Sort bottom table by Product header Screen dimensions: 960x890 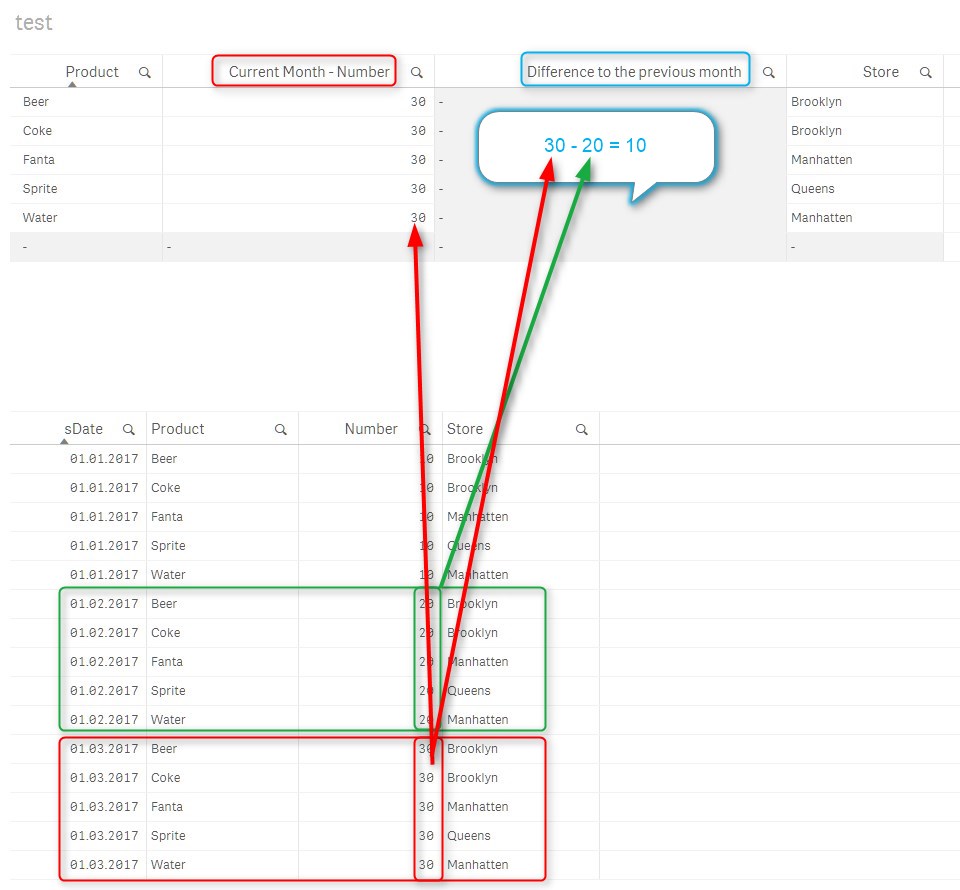click(178, 428)
